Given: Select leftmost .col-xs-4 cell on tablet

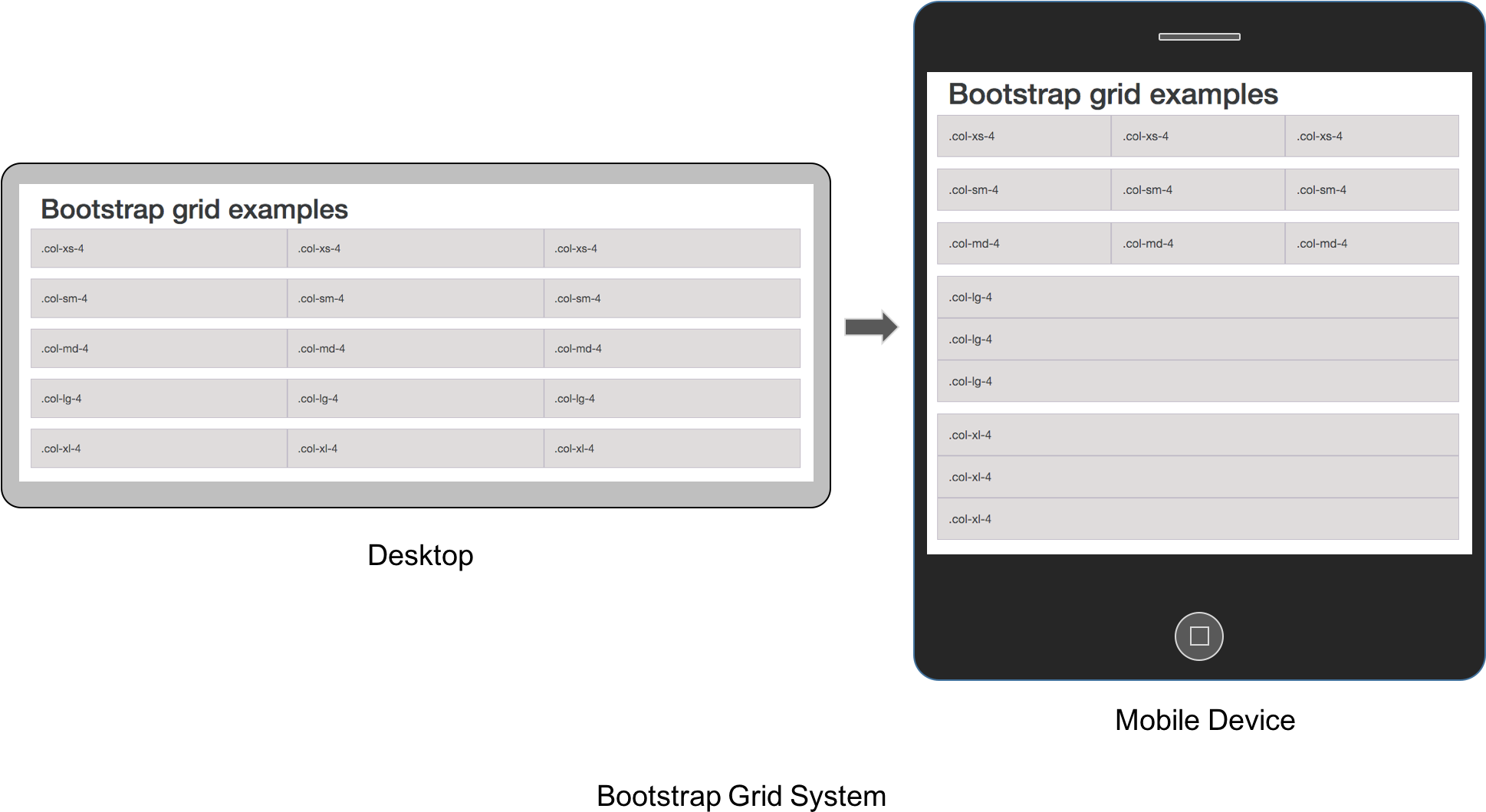Looking at the screenshot, I should [x=159, y=248].
